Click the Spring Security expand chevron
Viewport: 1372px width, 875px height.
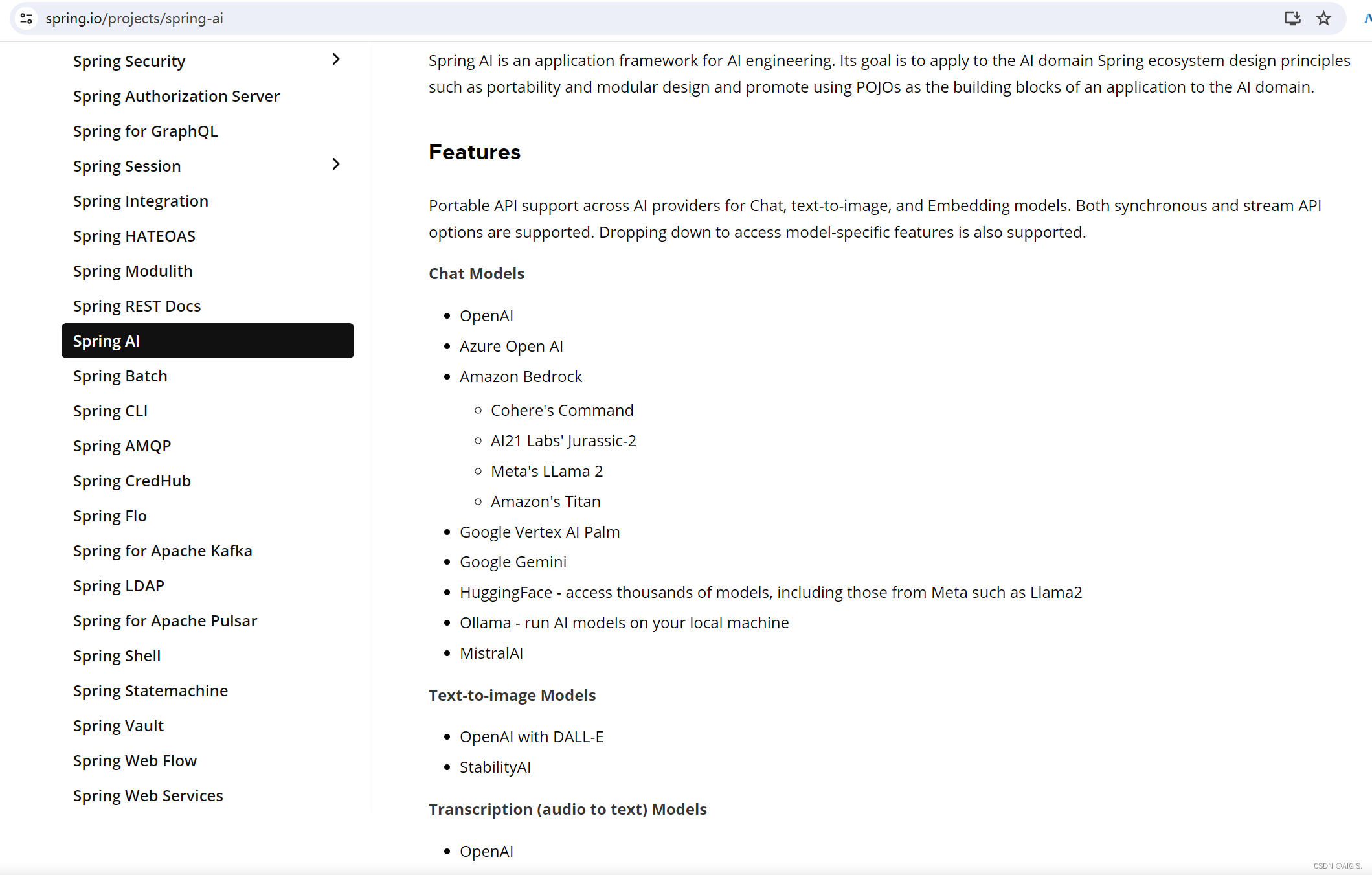tap(337, 60)
